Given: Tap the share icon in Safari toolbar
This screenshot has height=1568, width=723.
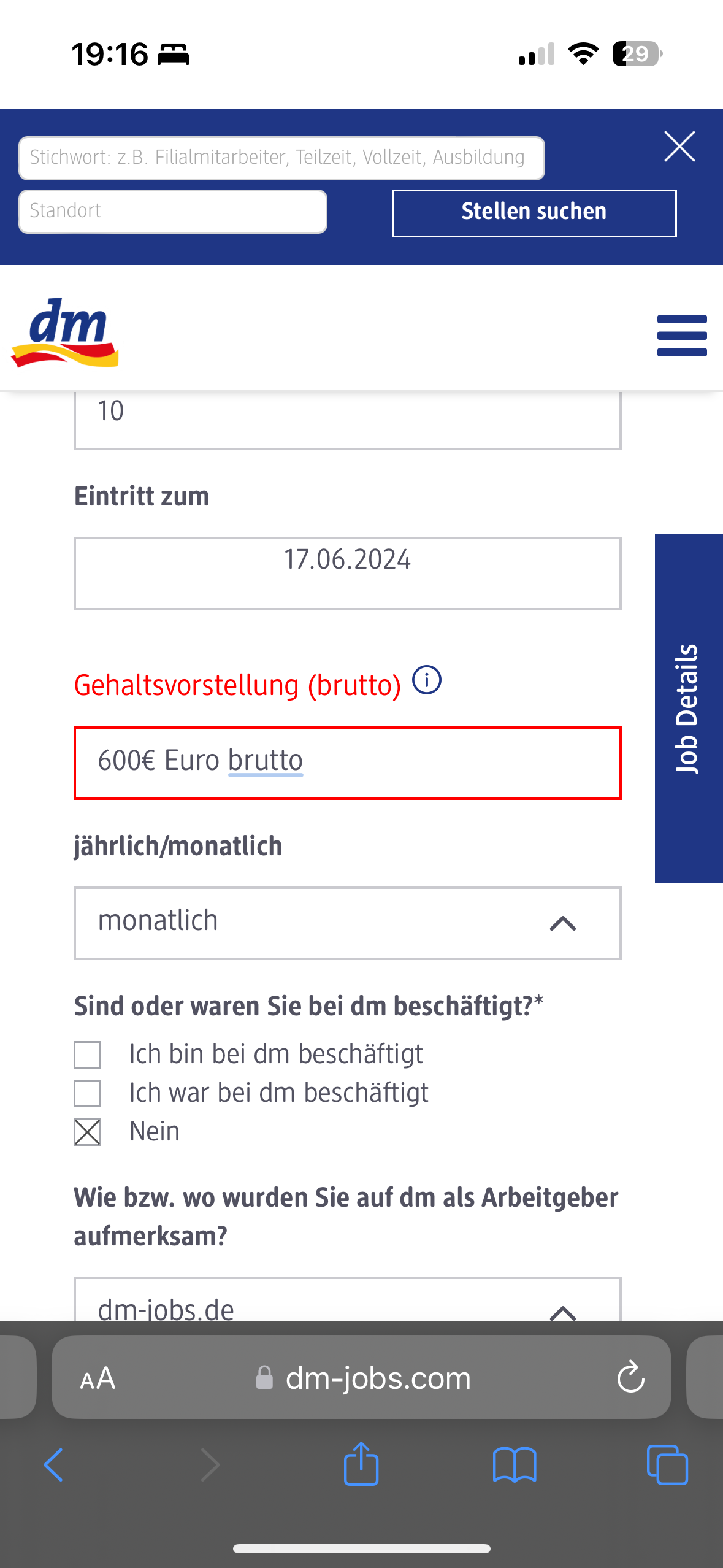Looking at the screenshot, I should click(361, 1464).
